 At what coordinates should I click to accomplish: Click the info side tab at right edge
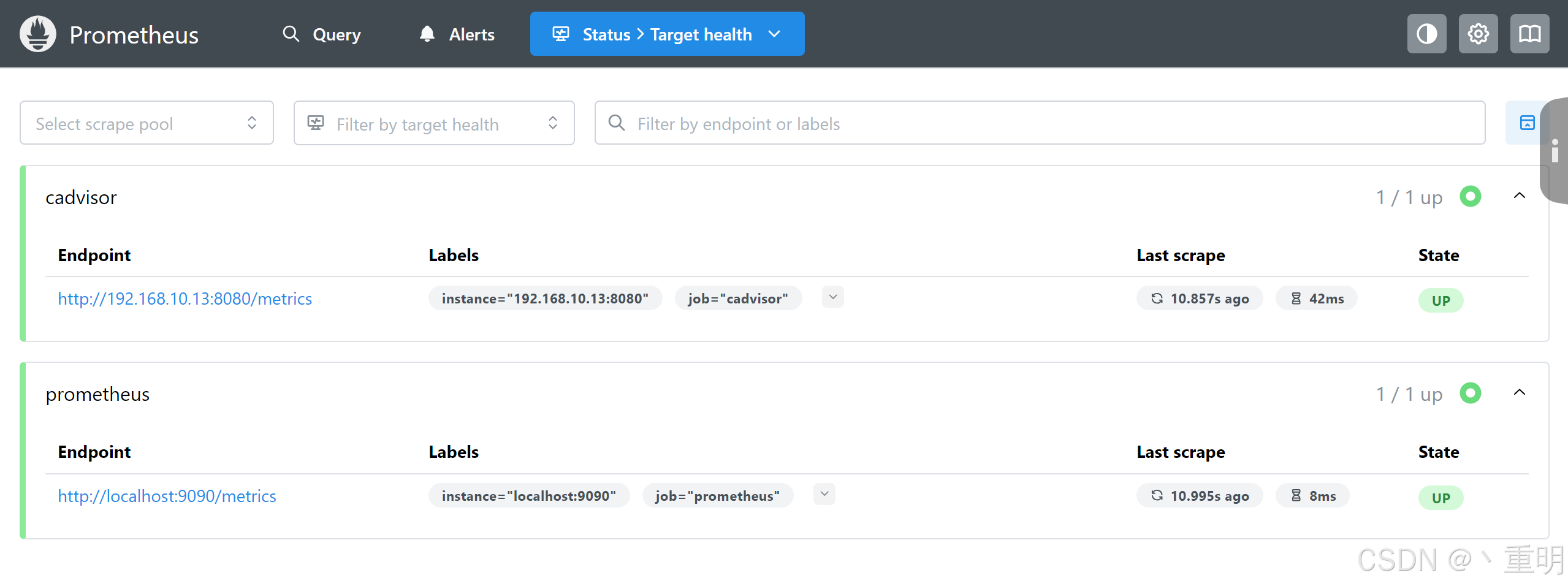tap(1554, 151)
